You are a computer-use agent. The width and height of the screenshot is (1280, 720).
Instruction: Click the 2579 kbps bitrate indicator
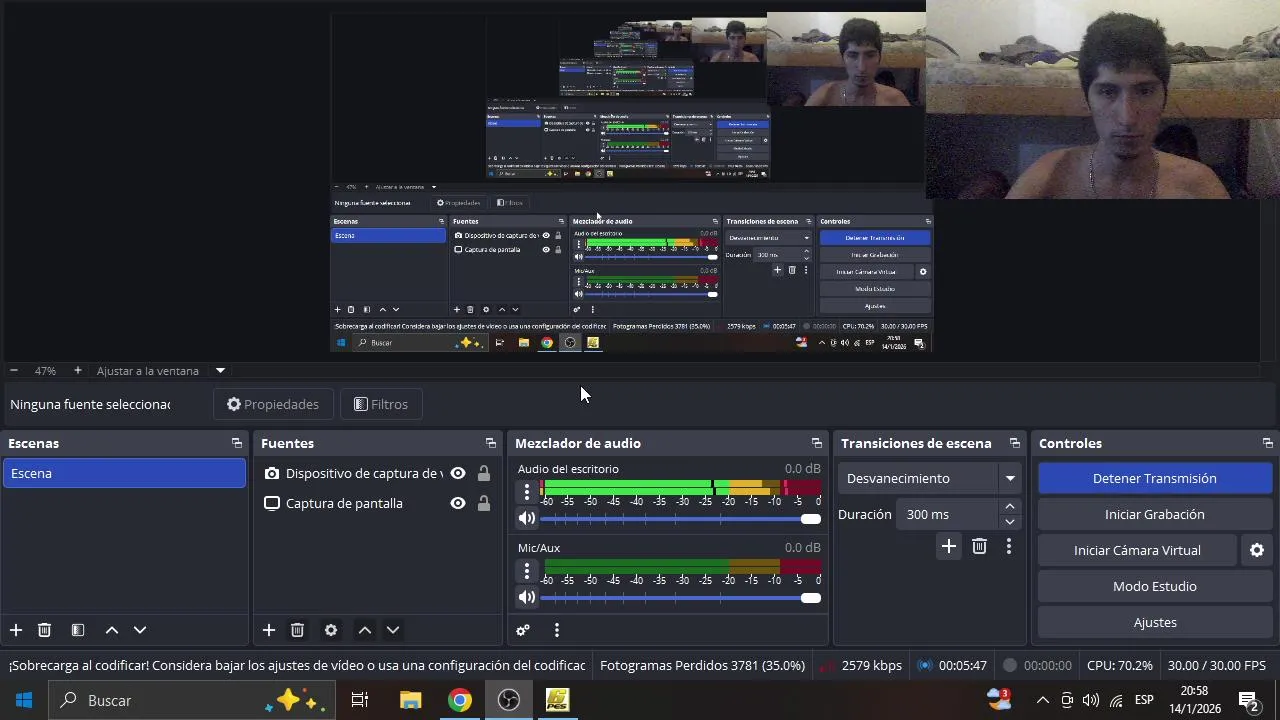pyautogui.click(x=872, y=665)
